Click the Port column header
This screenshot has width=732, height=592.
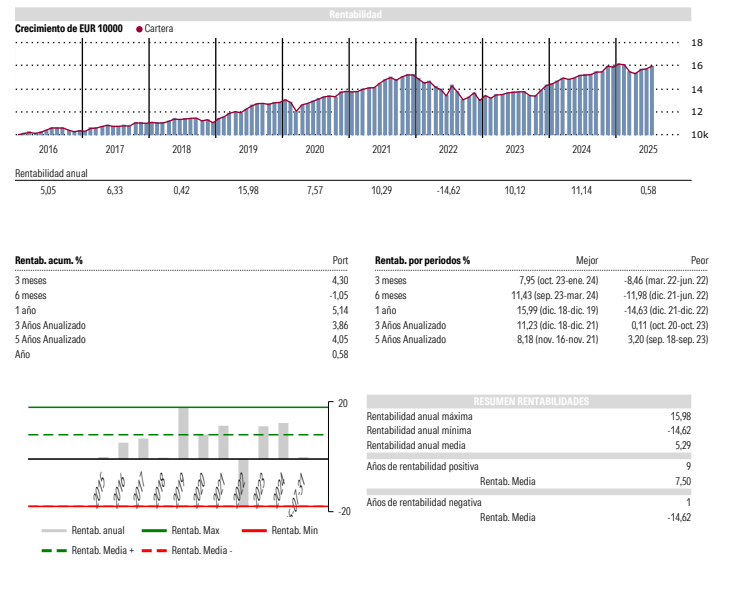tap(339, 261)
